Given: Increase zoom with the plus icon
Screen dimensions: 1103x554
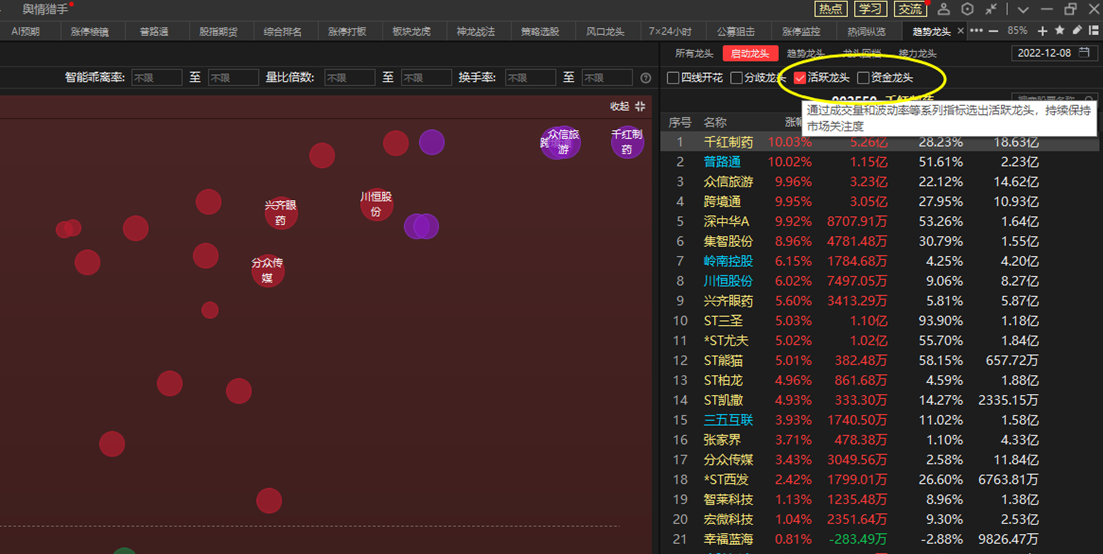Looking at the screenshot, I should tap(1043, 31).
